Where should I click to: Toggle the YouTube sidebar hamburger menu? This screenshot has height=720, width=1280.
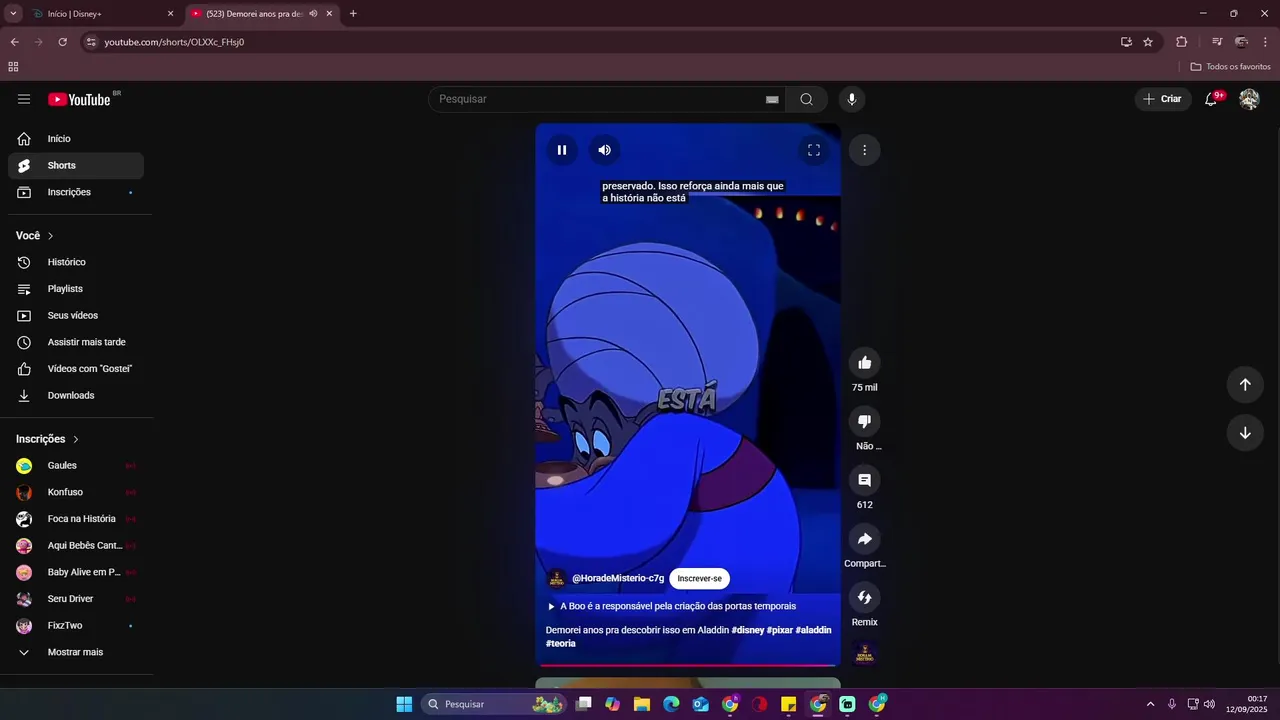tap(24, 99)
